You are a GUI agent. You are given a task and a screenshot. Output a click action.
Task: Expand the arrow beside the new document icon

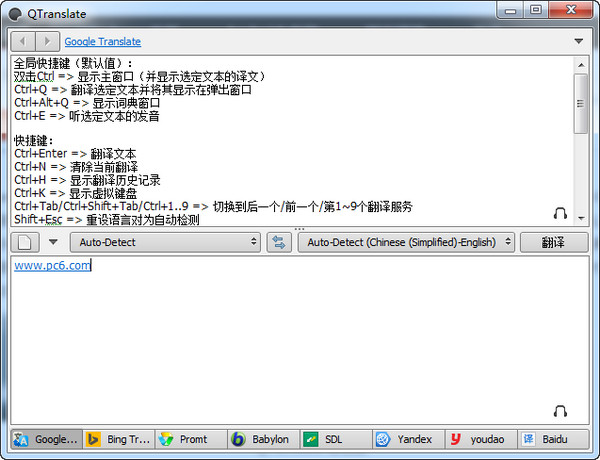pyautogui.click(x=53, y=242)
